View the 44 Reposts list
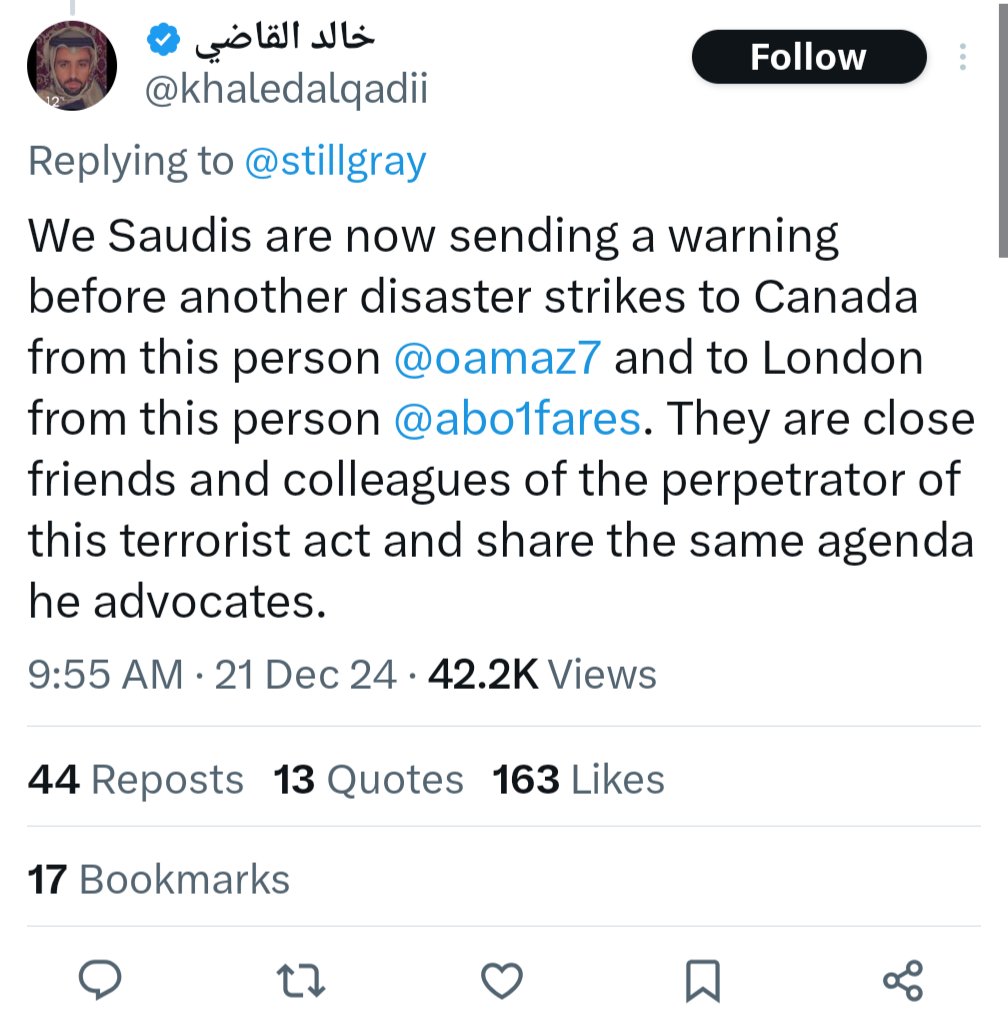Screen dimensions: 1008x1028 point(136,780)
